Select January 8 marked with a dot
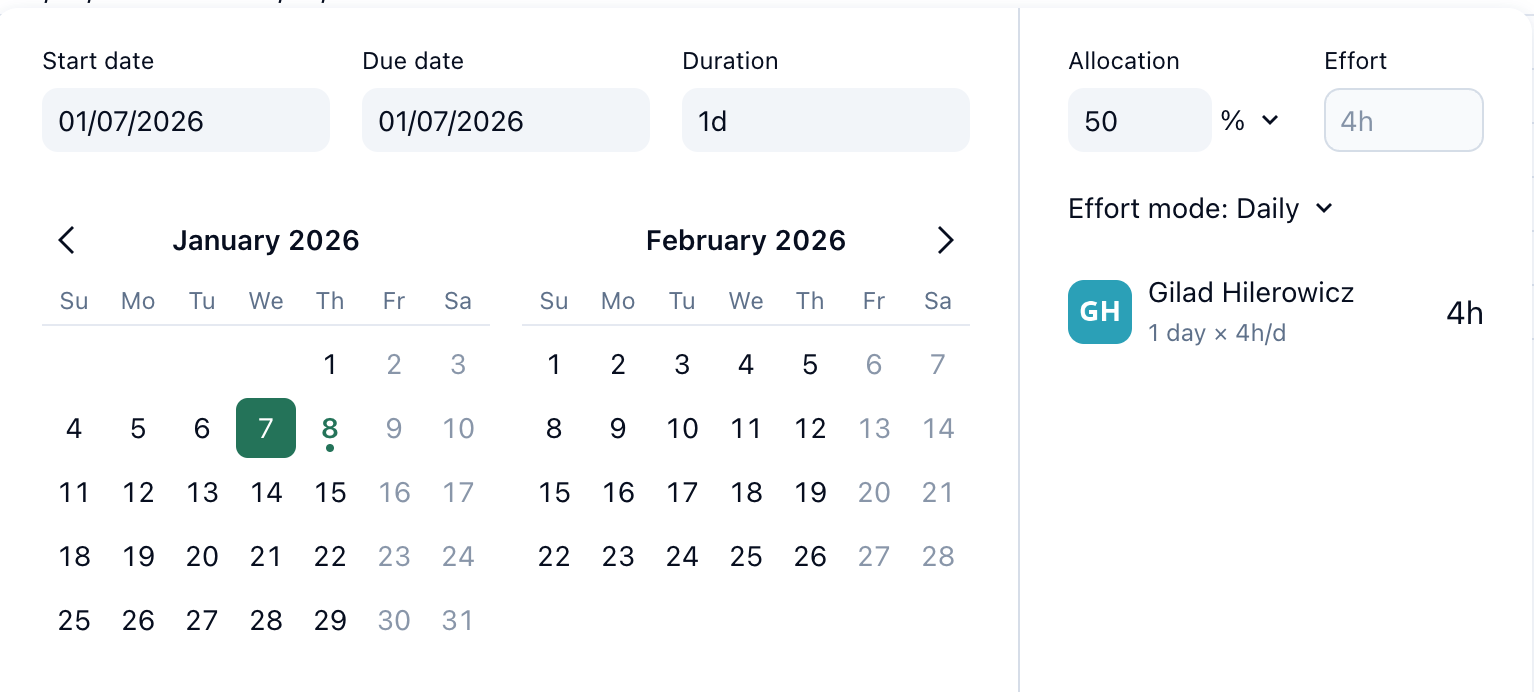The height and width of the screenshot is (692, 1534). (x=330, y=429)
